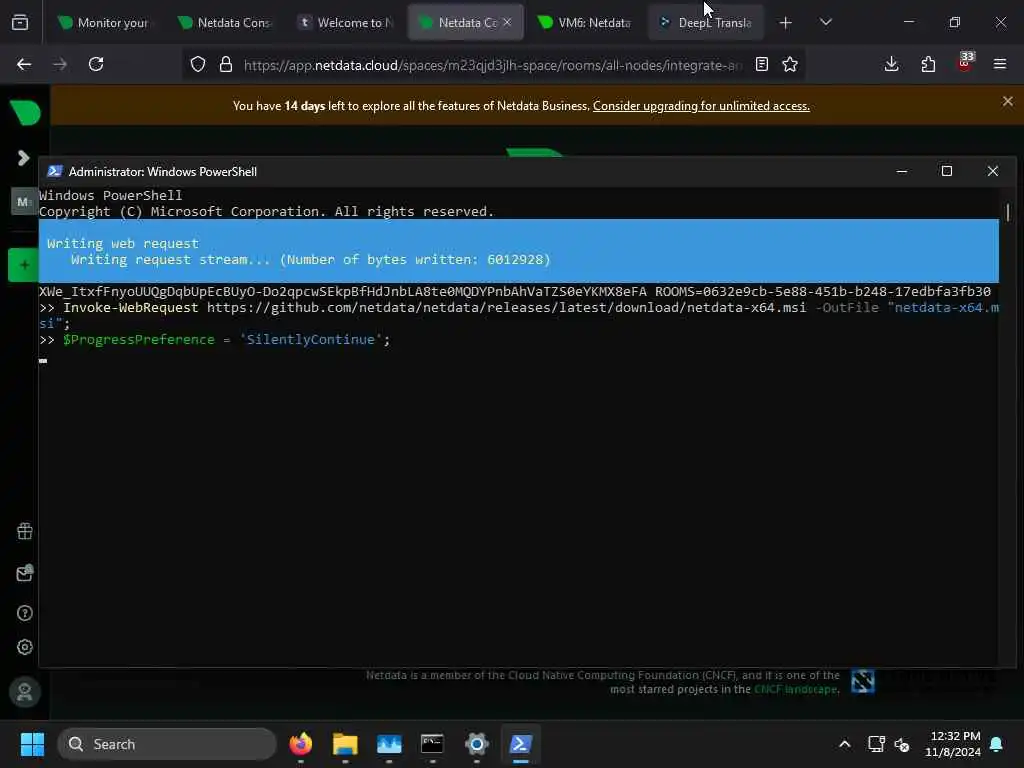Switch to the 'VM6: Netdata' tab
The image size is (1024, 768).
pyautogui.click(x=586, y=23)
